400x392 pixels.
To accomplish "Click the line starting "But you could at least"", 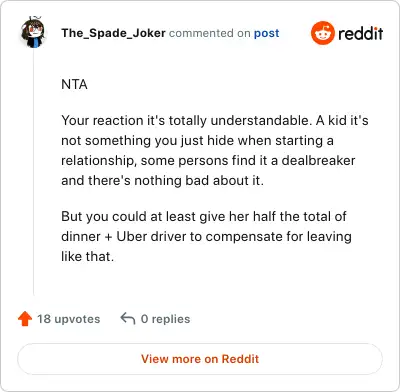I will (x=204, y=217).
